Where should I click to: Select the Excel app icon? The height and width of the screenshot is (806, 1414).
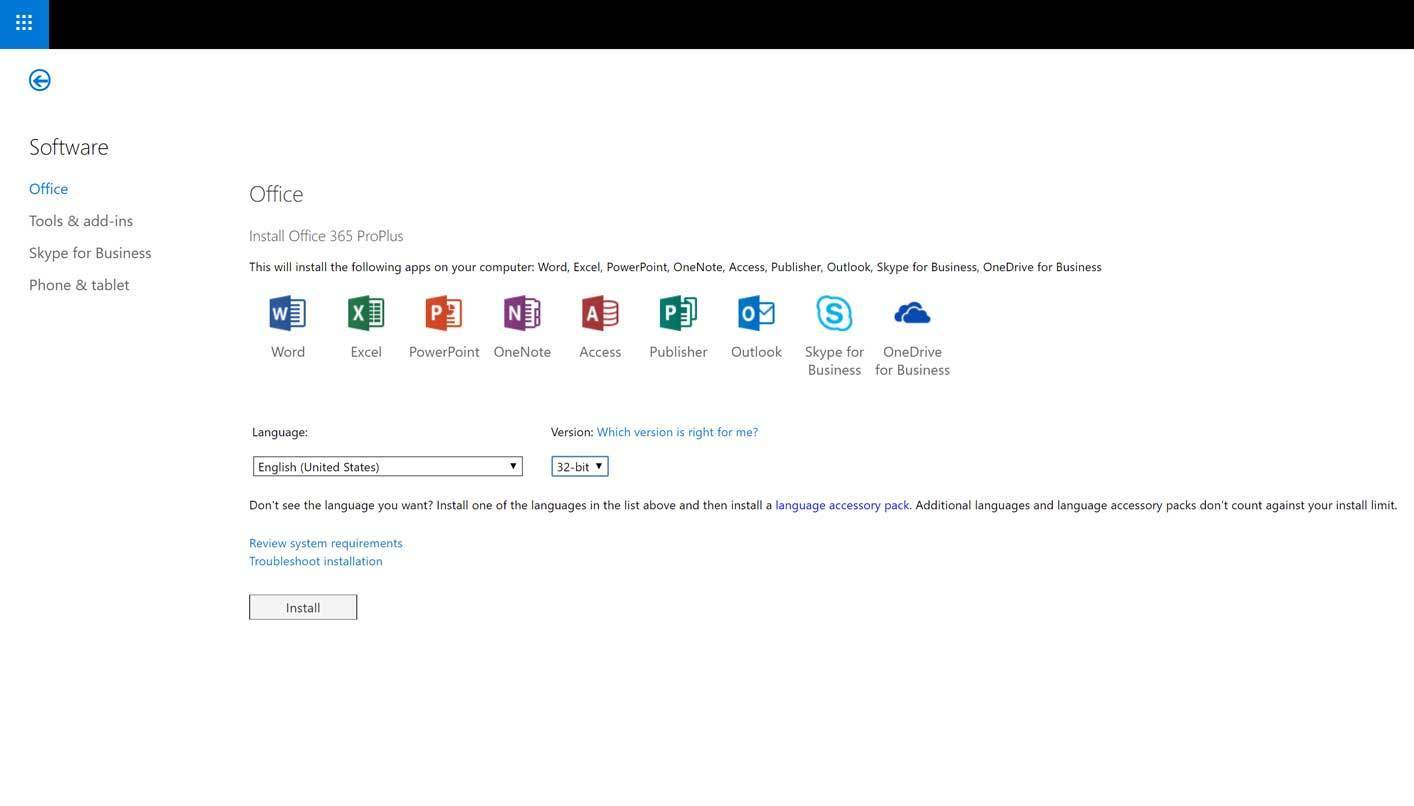pyautogui.click(x=366, y=312)
